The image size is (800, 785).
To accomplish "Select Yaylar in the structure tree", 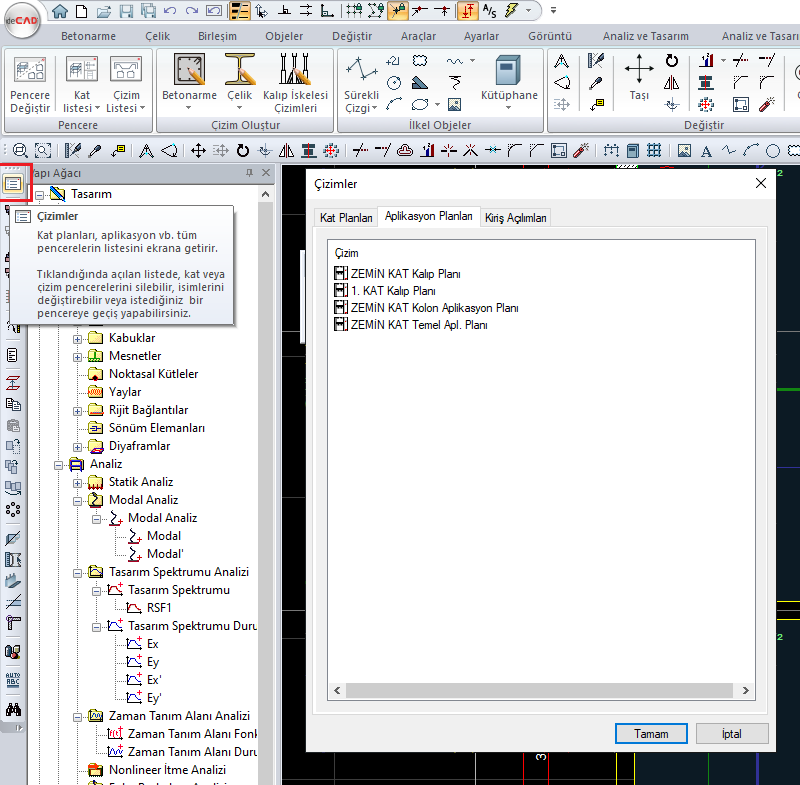I will pyautogui.click(x=125, y=392).
